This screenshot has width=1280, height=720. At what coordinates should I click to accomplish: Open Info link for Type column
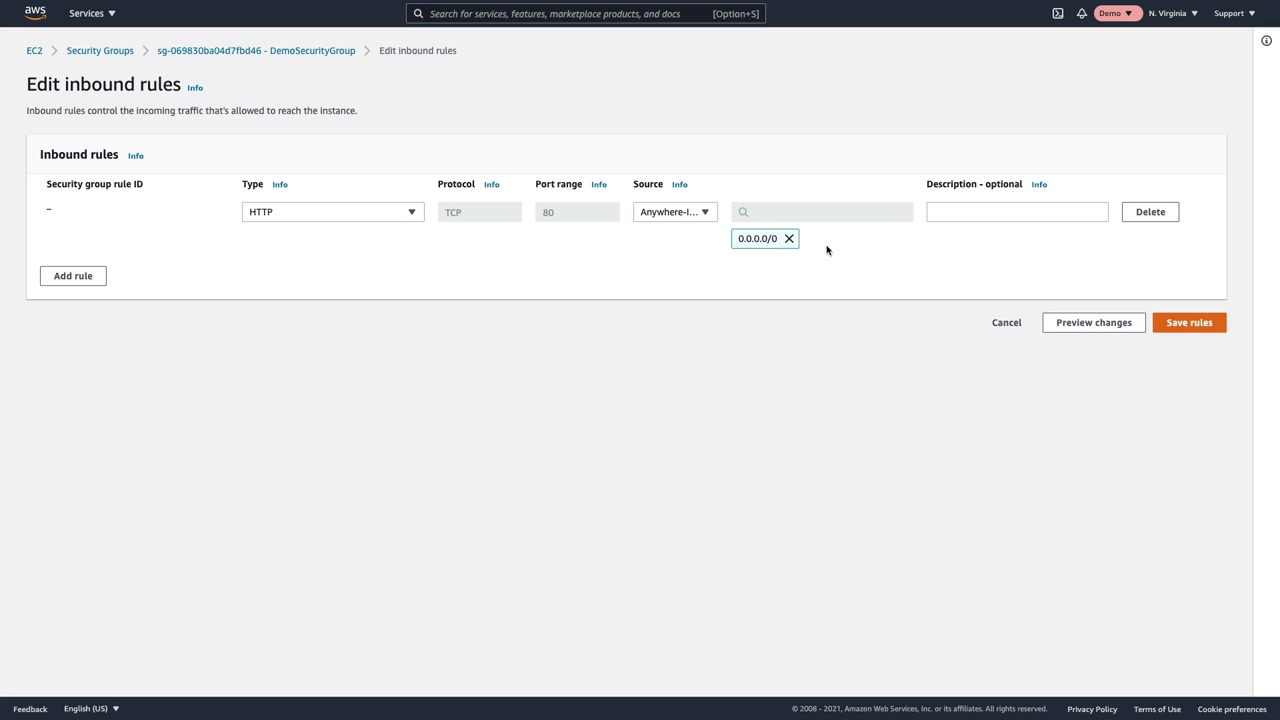pos(280,185)
